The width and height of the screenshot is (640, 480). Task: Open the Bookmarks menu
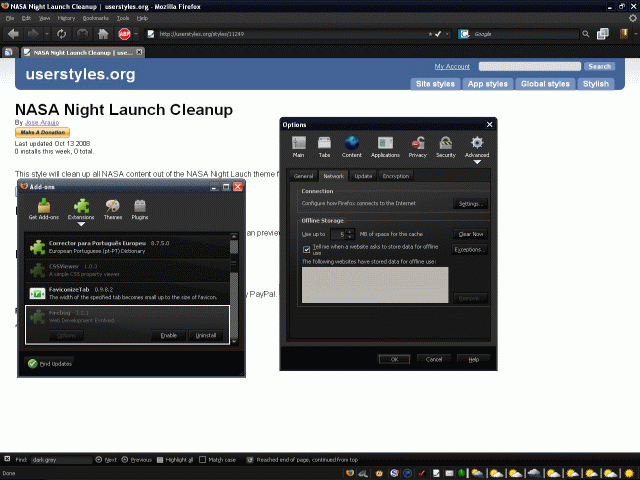point(96,18)
